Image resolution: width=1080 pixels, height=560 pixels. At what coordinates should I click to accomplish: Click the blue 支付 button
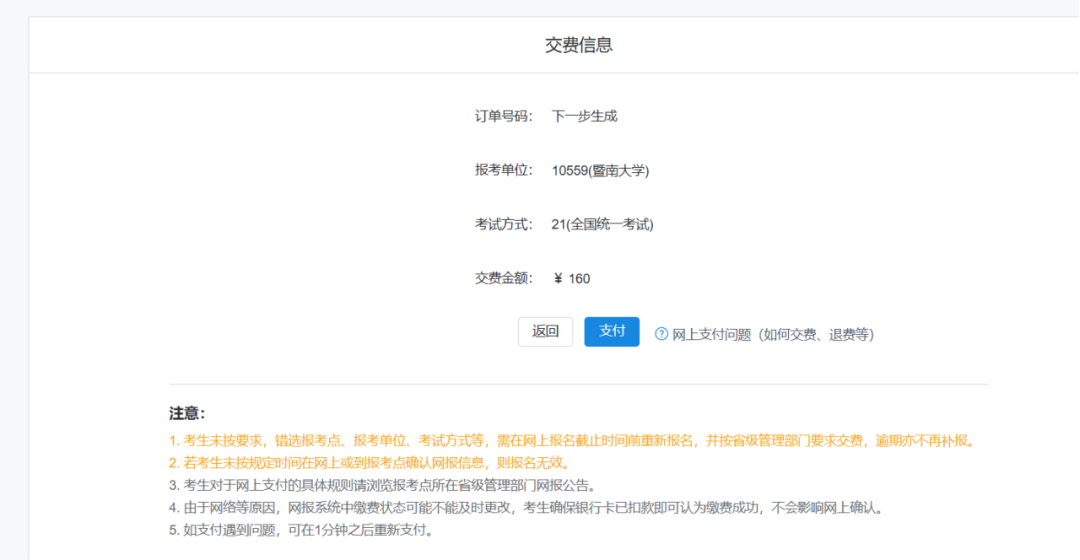click(x=611, y=332)
